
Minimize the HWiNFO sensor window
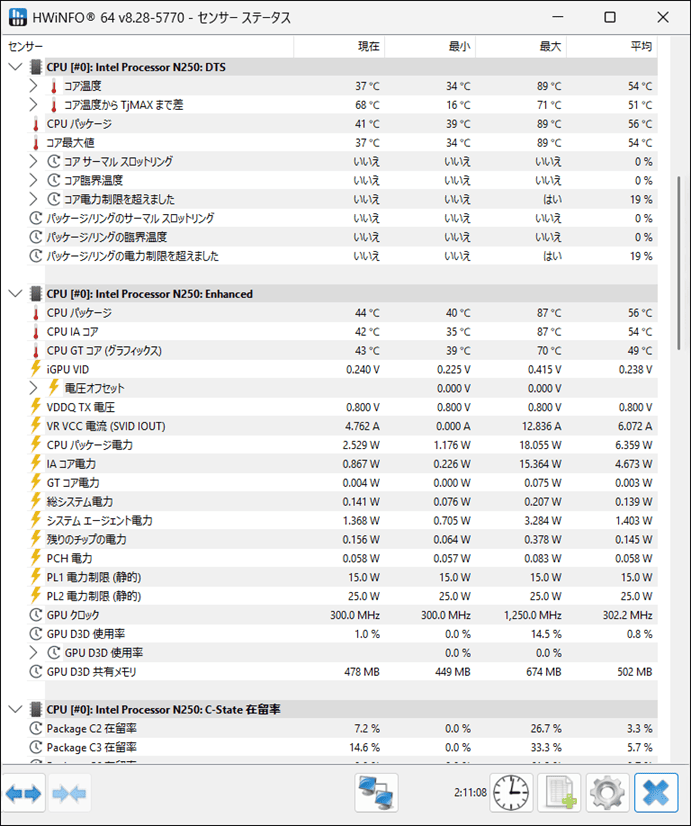point(558,17)
